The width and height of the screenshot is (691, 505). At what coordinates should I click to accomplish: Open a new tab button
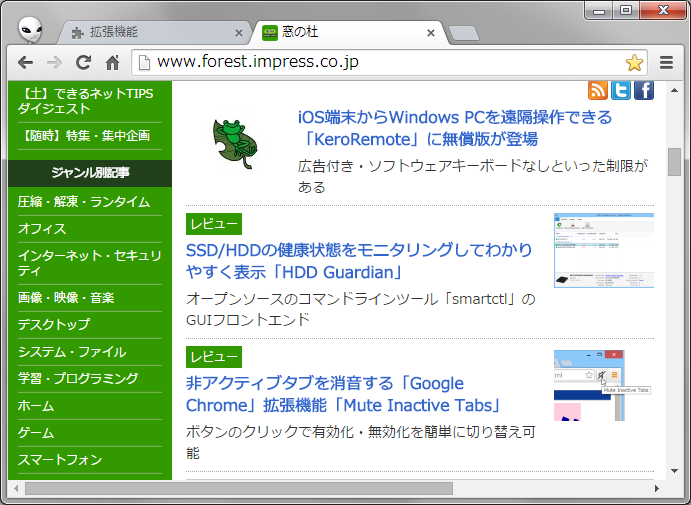pyautogui.click(x=464, y=33)
